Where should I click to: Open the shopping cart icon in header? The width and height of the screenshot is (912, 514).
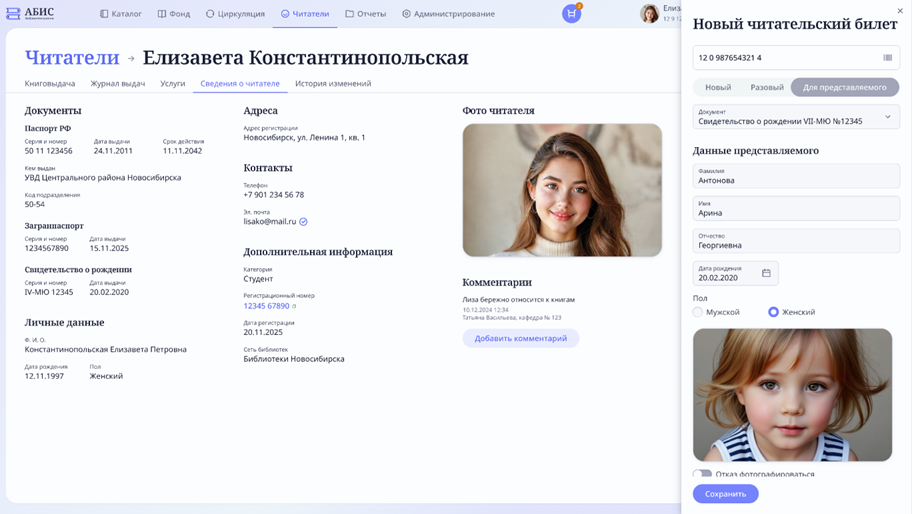571,14
